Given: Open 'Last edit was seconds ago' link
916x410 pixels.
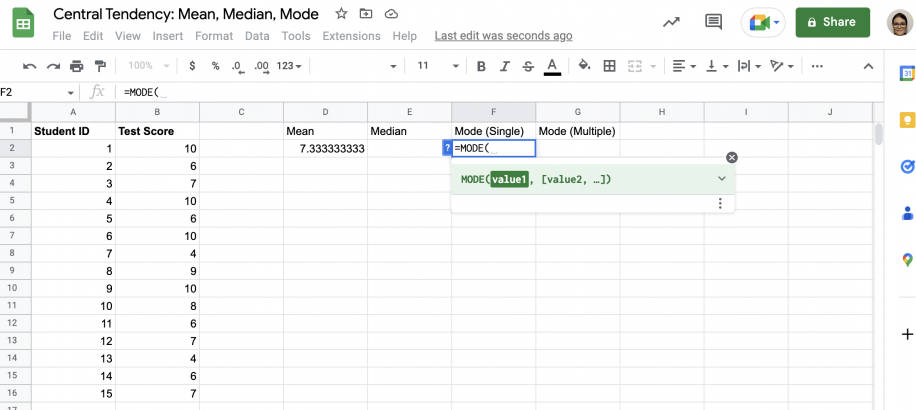Looking at the screenshot, I should [x=504, y=36].
